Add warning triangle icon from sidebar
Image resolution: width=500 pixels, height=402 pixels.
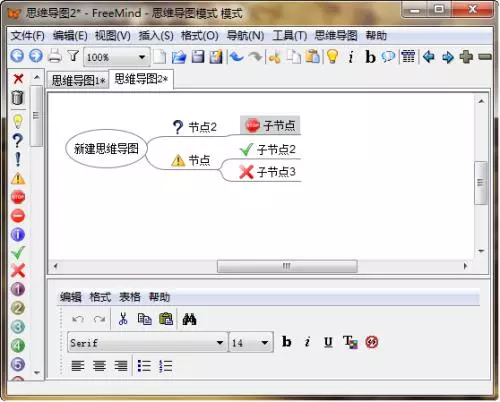coord(18,179)
